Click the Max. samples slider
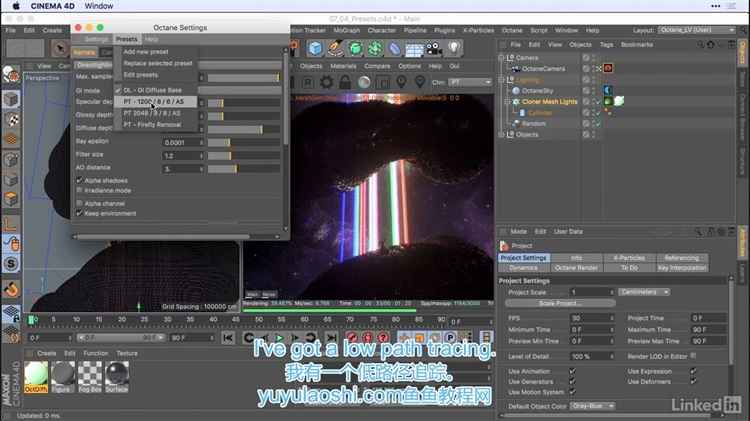The height and width of the screenshot is (421, 750). pyautogui.click(x=243, y=78)
